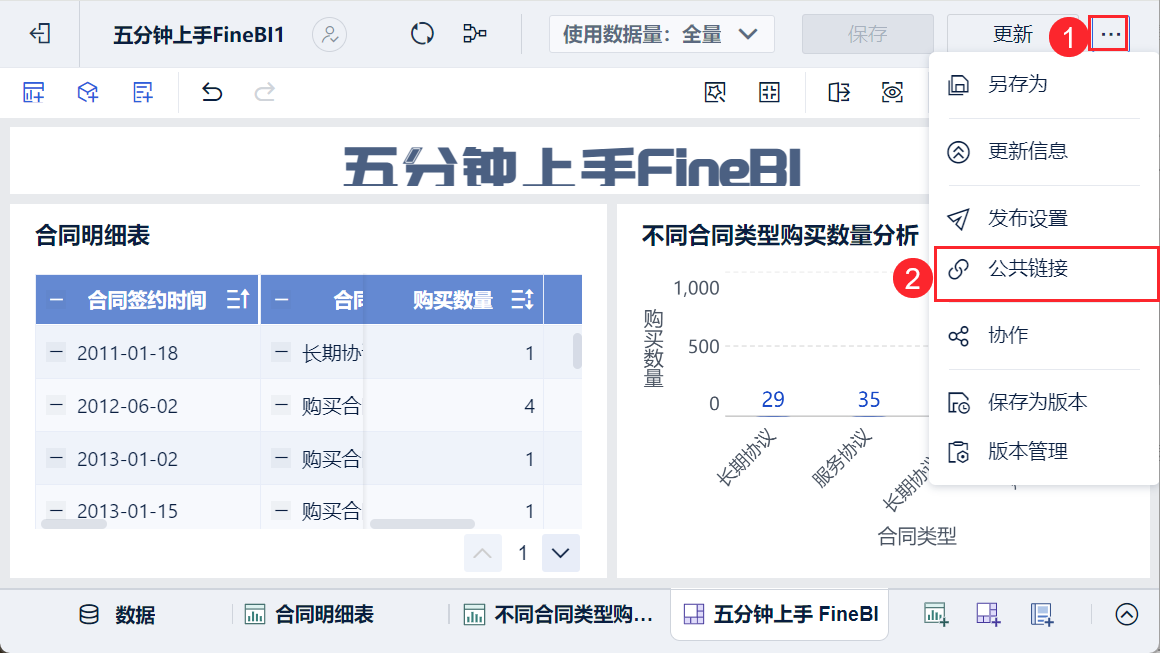Click the grid layout icon
1160x653 pixels.
769,92
